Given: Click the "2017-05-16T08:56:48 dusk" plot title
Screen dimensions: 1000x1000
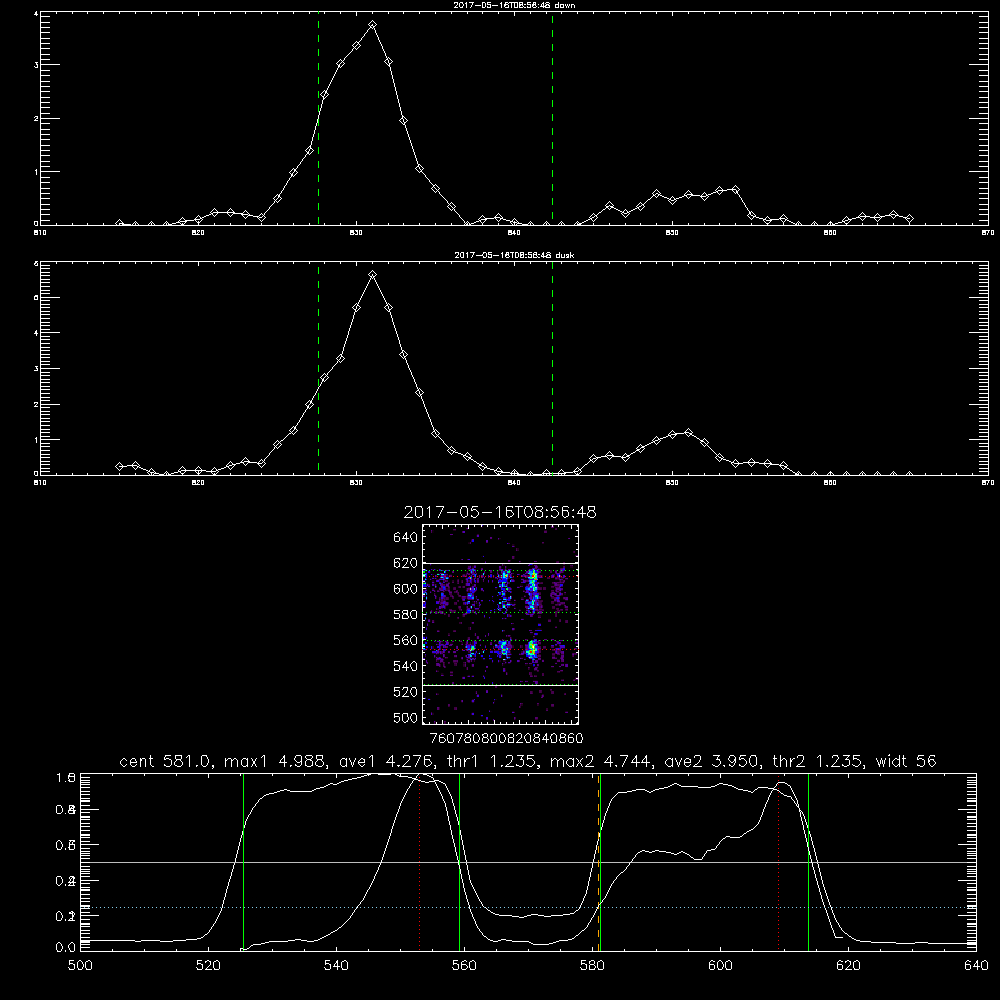Looking at the screenshot, I should (514, 255).
